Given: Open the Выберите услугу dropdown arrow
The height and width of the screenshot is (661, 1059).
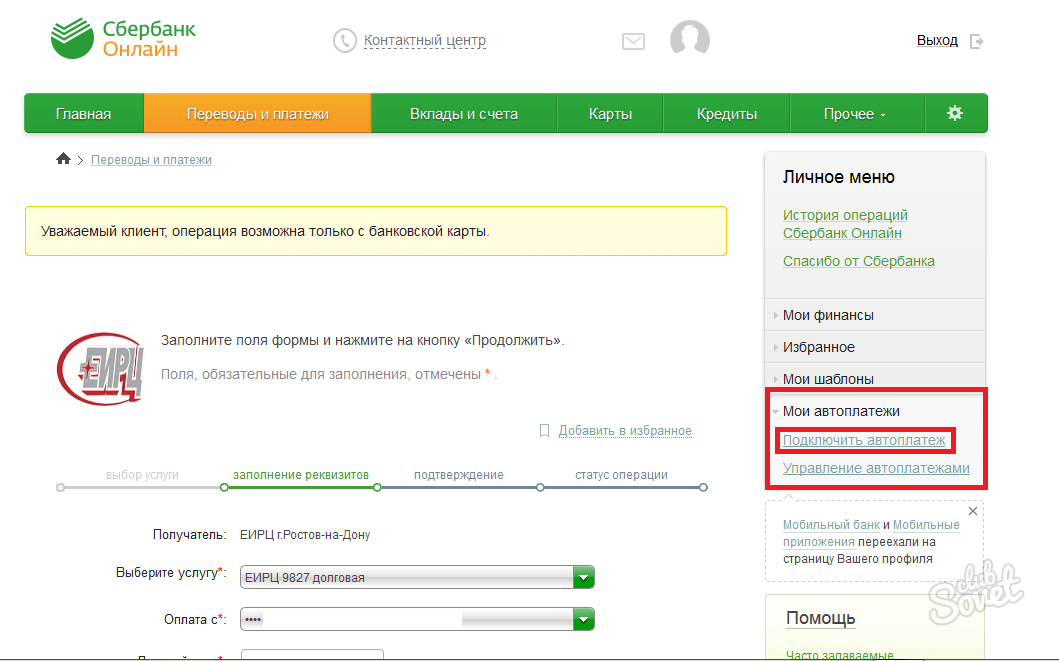Looking at the screenshot, I should coord(584,577).
